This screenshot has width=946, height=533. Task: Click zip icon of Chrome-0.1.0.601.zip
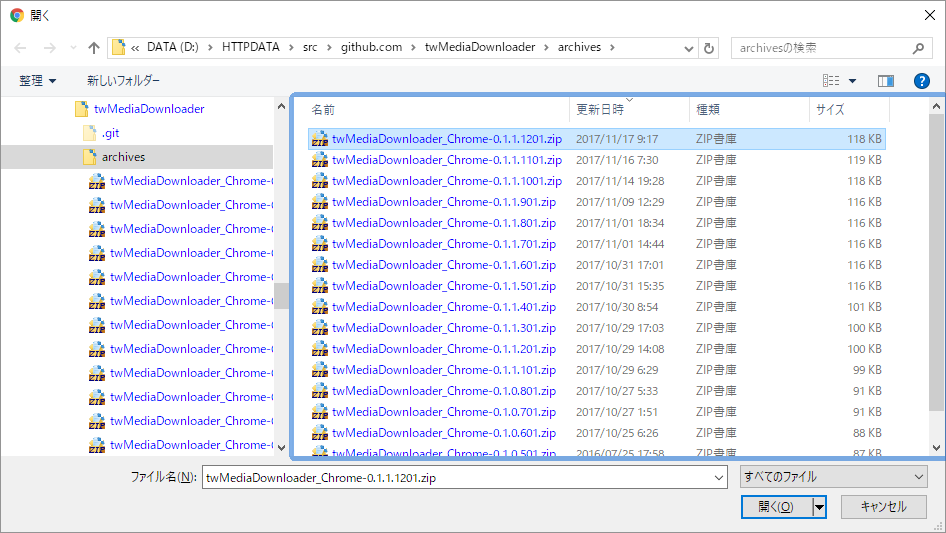click(320, 433)
